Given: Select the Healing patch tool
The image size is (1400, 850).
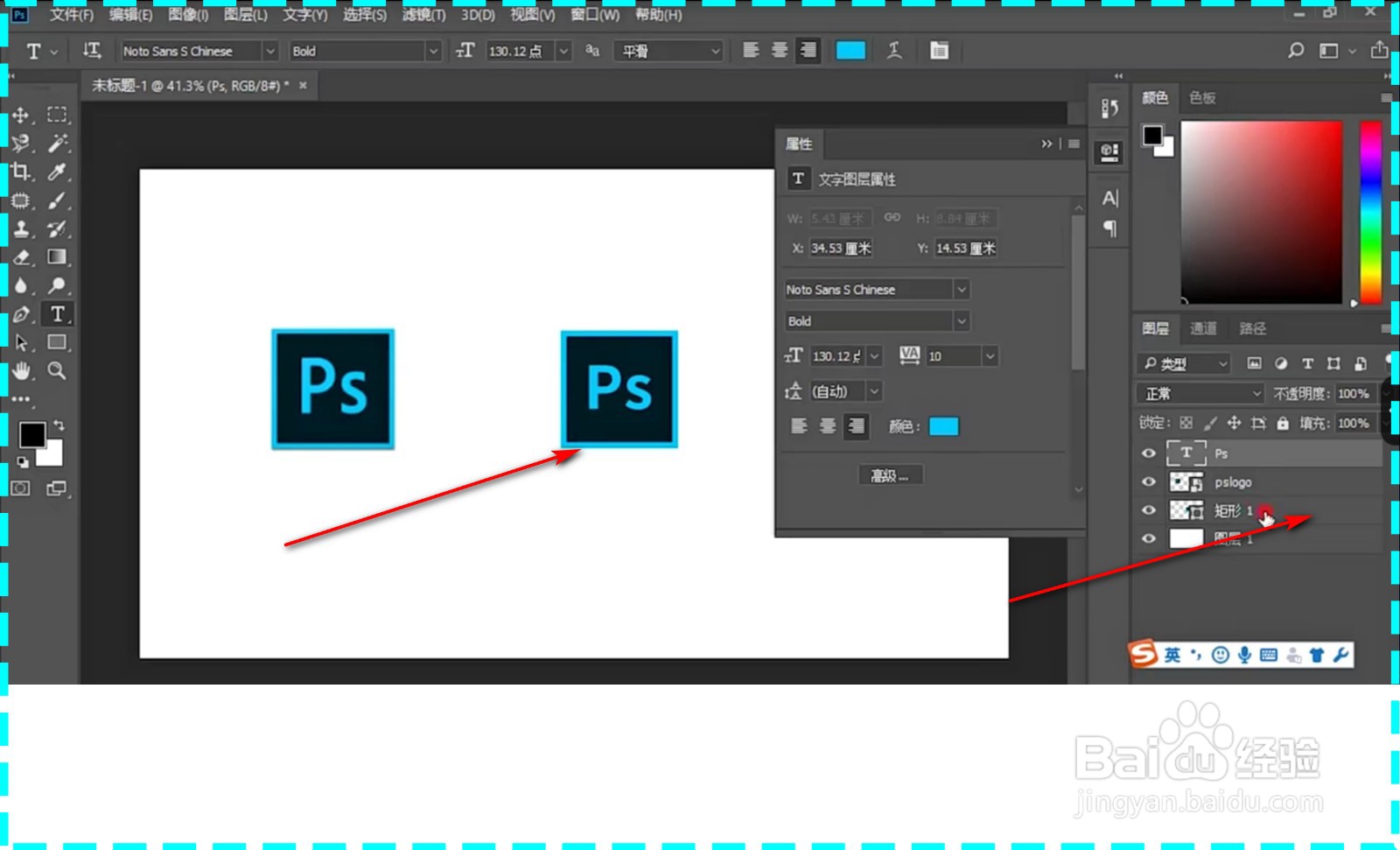Looking at the screenshot, I should pyautogui.click(x=21, y=201).
